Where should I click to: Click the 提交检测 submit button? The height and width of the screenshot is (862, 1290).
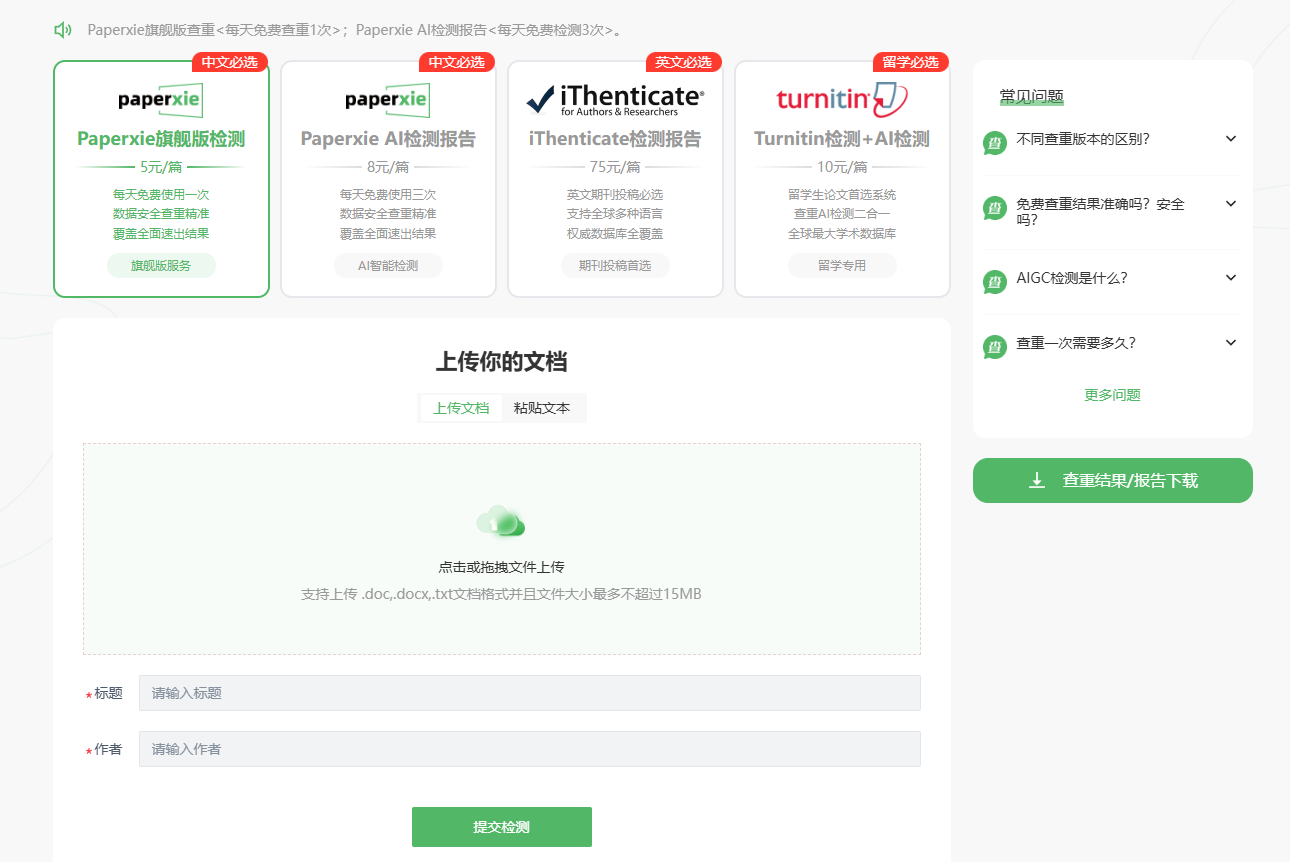(x=502, y=827)
